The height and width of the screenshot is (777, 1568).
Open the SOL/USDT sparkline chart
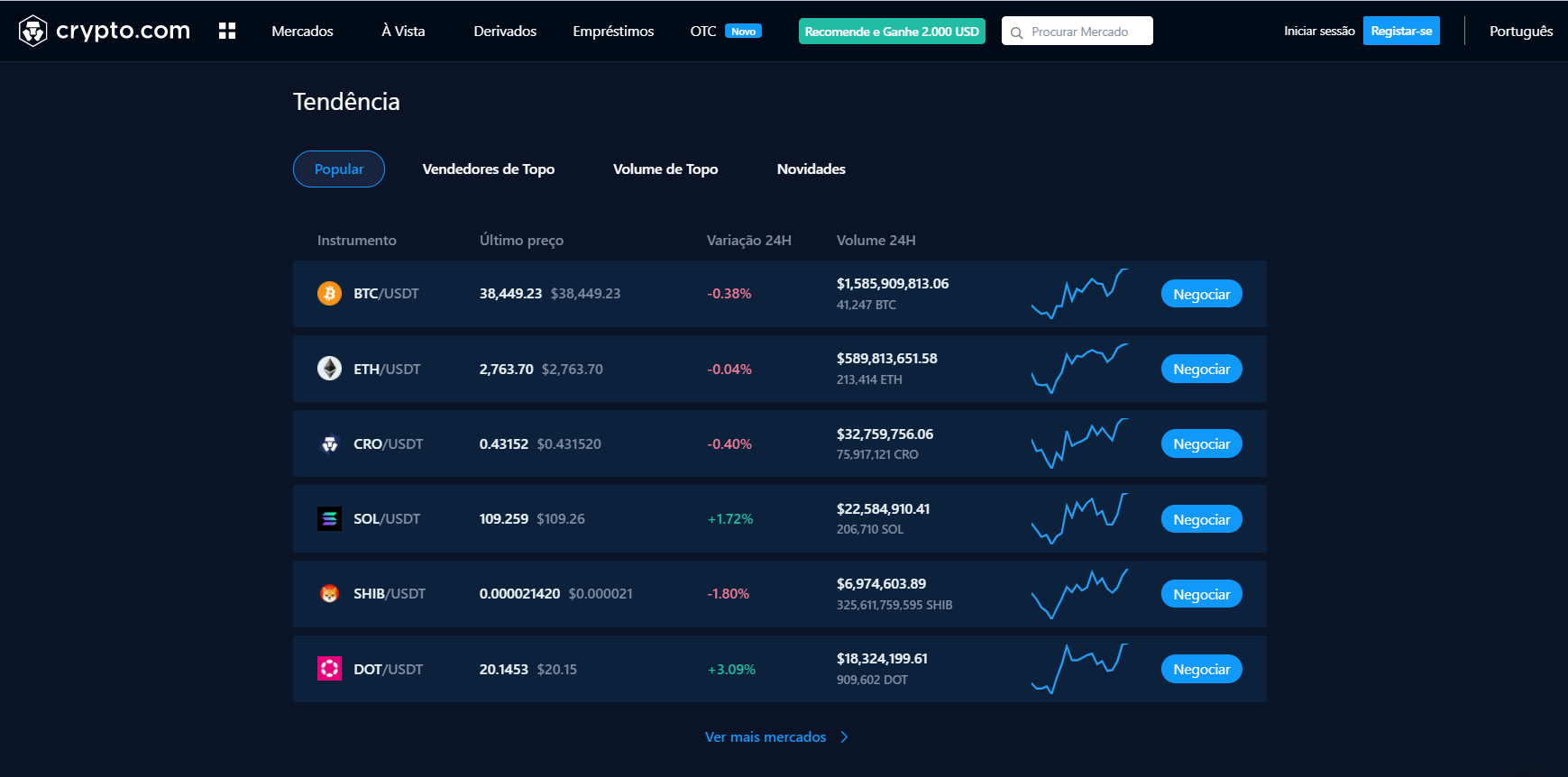[1079, 518]
